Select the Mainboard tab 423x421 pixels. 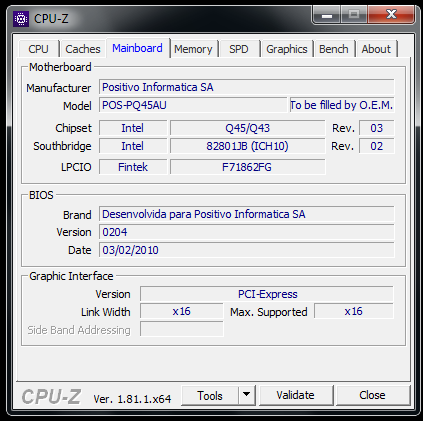(137, 48)
